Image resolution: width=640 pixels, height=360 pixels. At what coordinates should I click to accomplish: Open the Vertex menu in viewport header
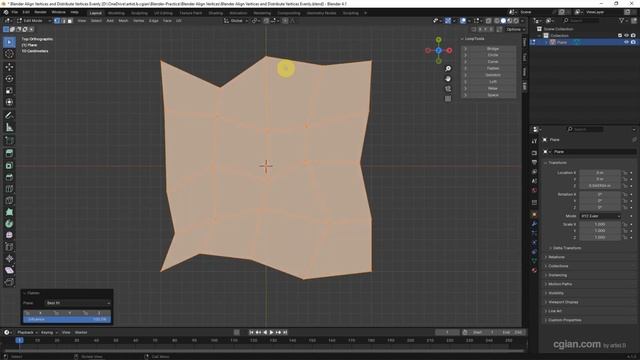tap(138, 20)
